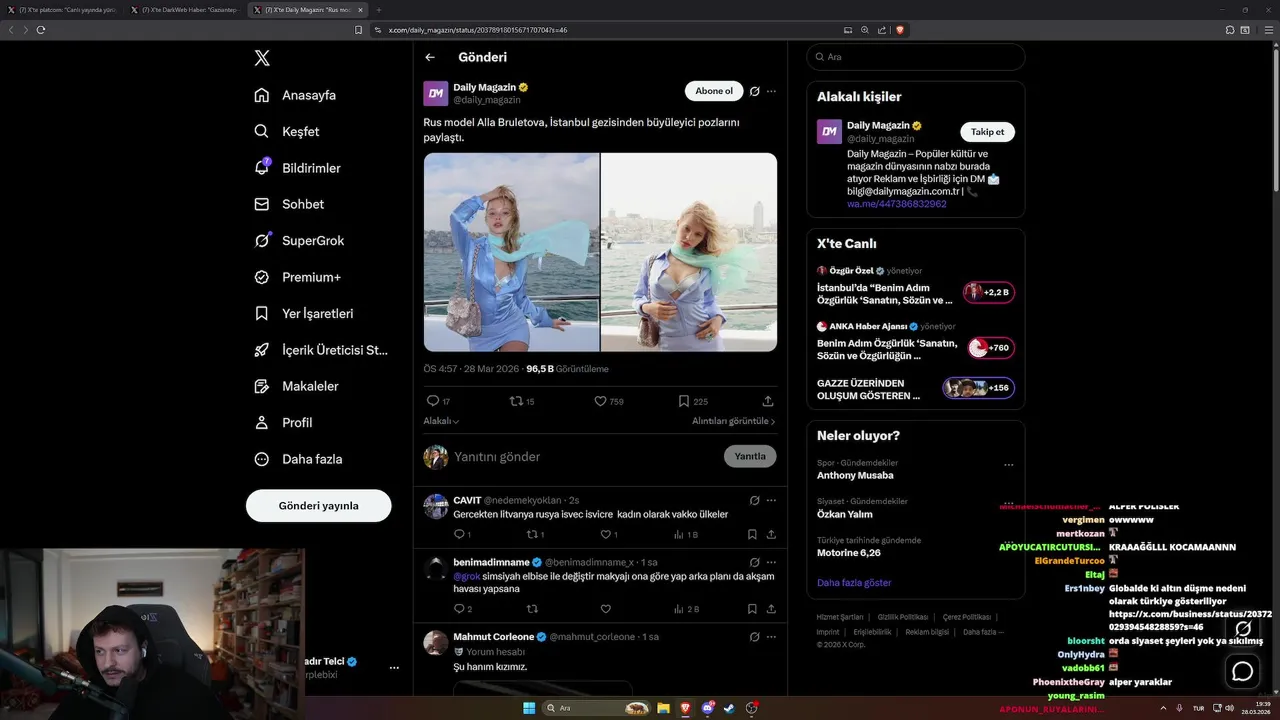Reload page with browser refresh button
The height and width of the screenshot is (720, 1280).
pos(41,30)
